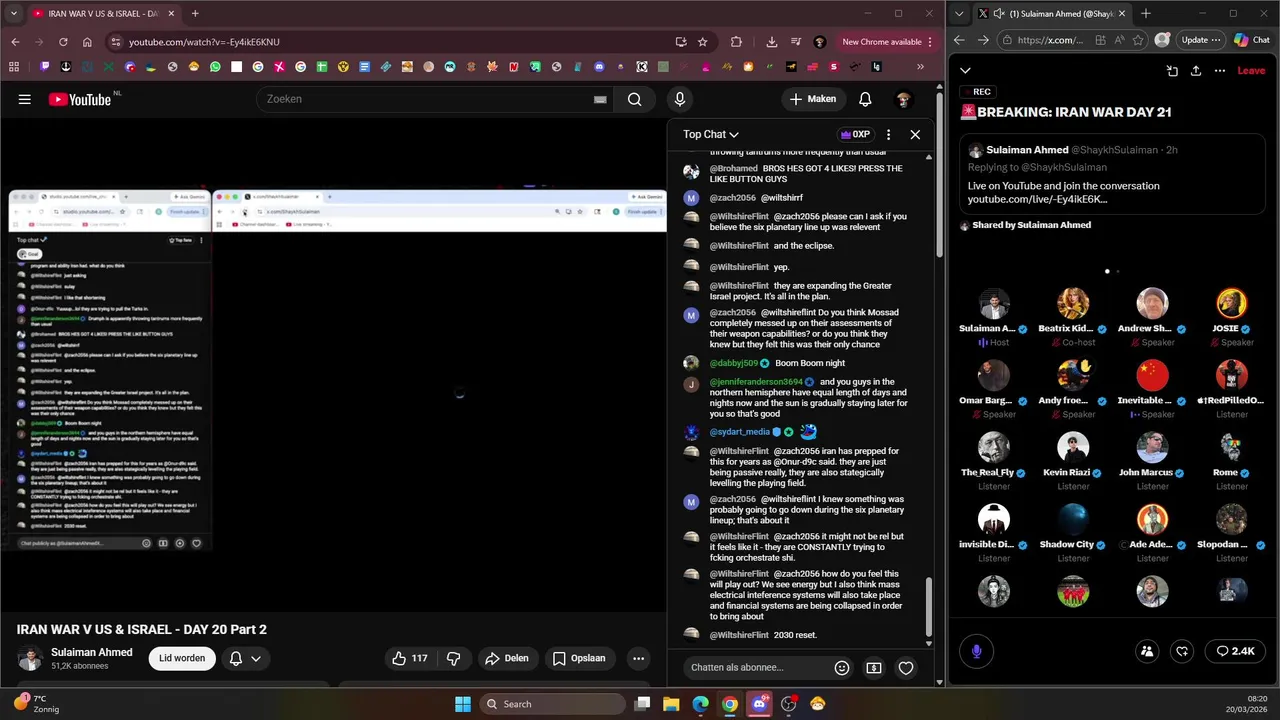
Task: Open Chat button in the X browser toolbar
Action: pyautogui.click(x=1252, y=40)
